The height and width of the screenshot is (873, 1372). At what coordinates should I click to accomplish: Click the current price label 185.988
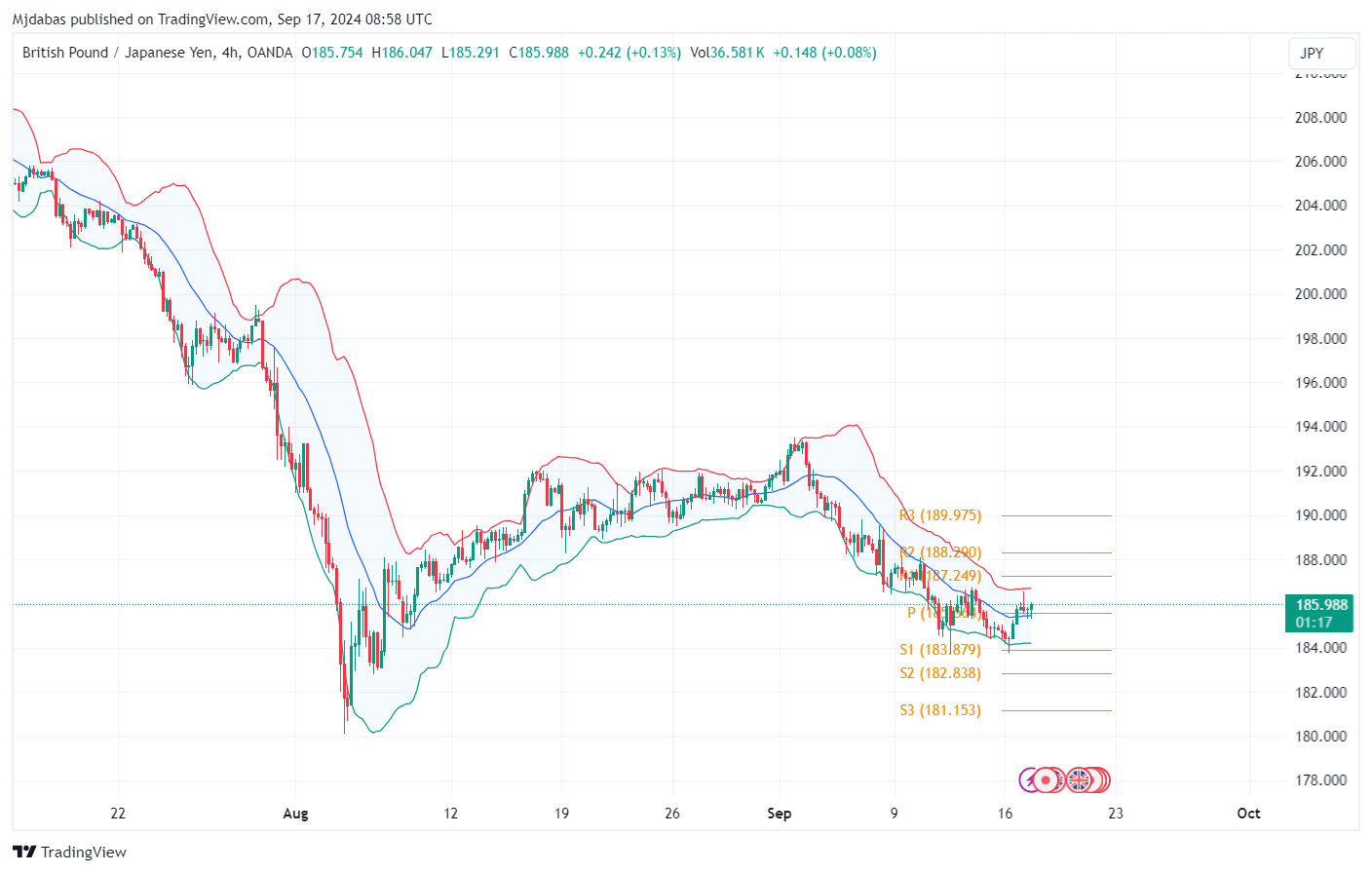point(1321,605)
